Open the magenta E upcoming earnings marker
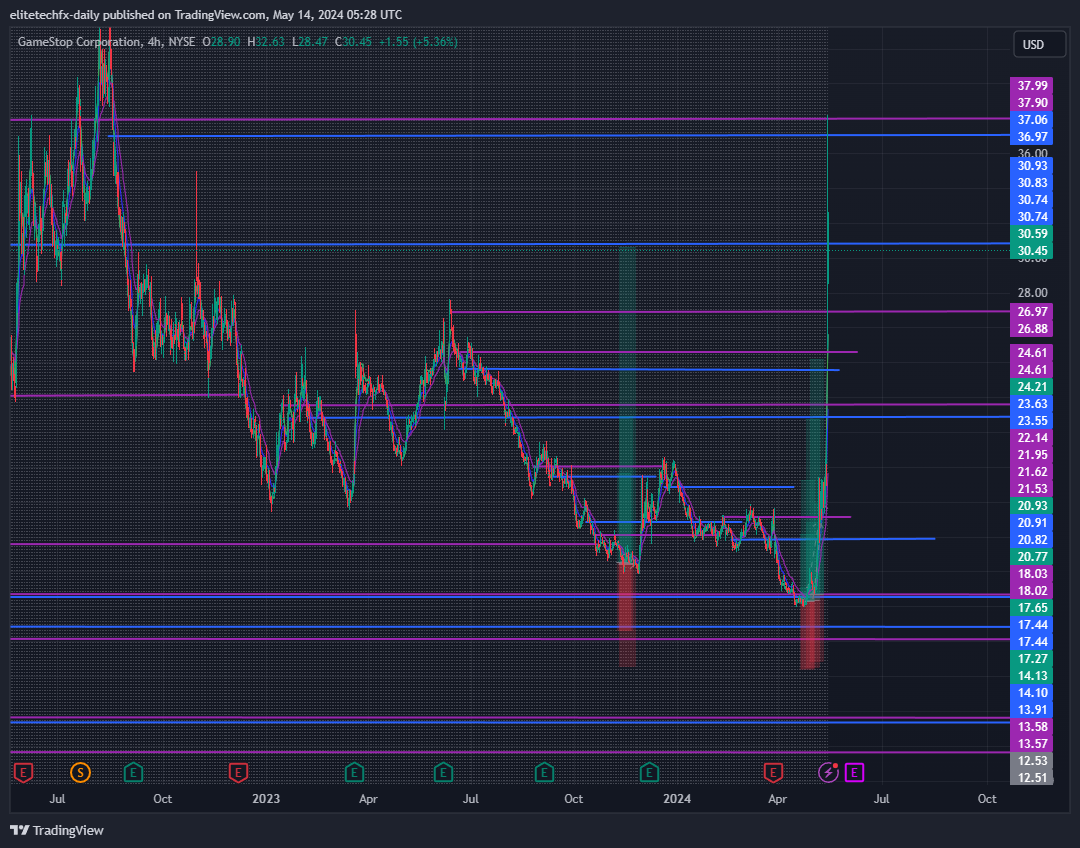 pos(855,772)
